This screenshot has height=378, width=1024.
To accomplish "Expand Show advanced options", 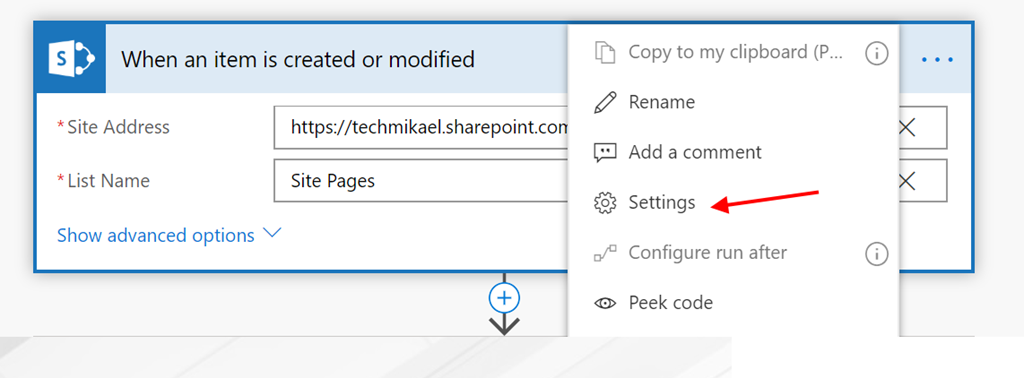I will 169,235.
